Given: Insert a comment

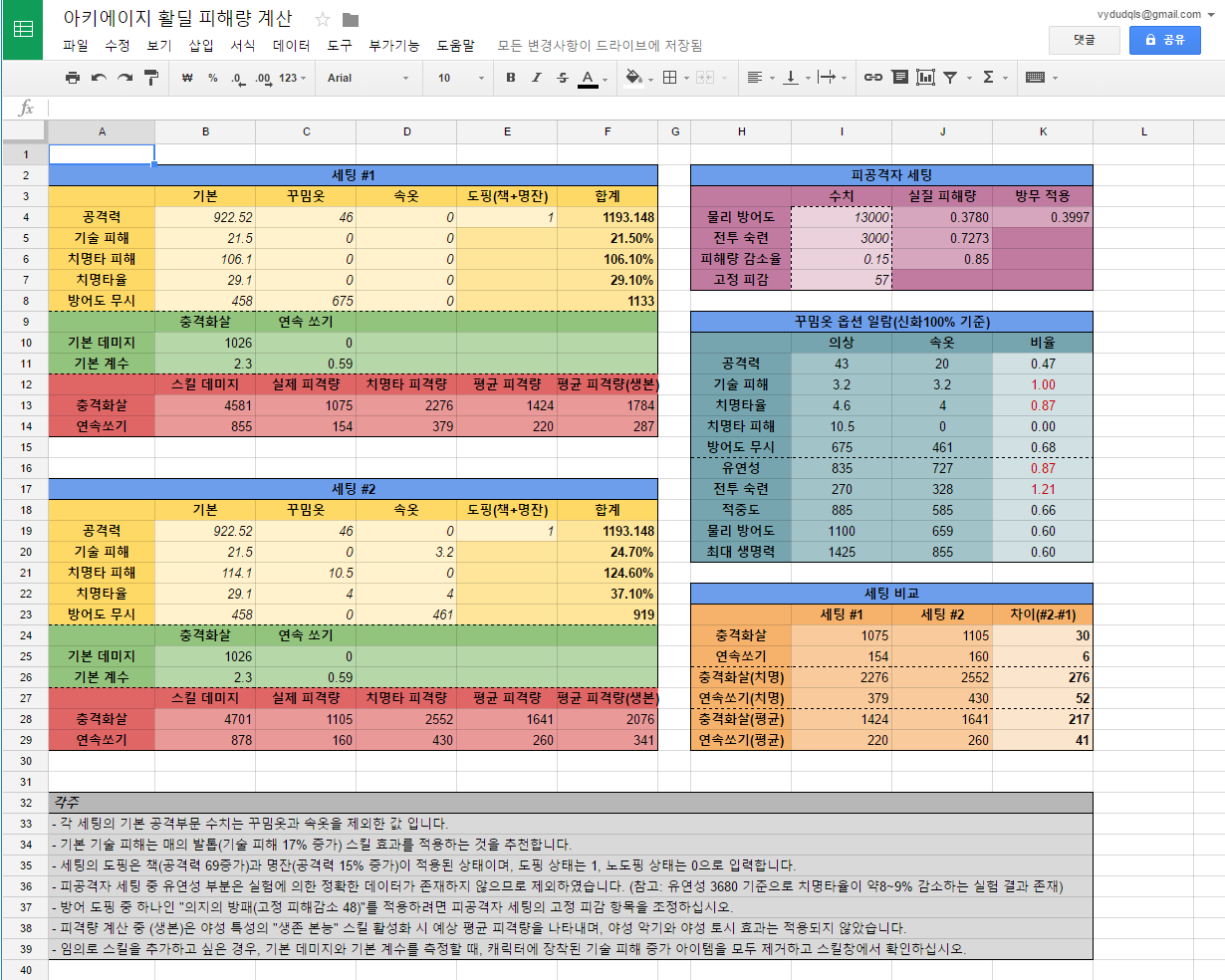Looking at the screenshot, I should tap(899, 78).
